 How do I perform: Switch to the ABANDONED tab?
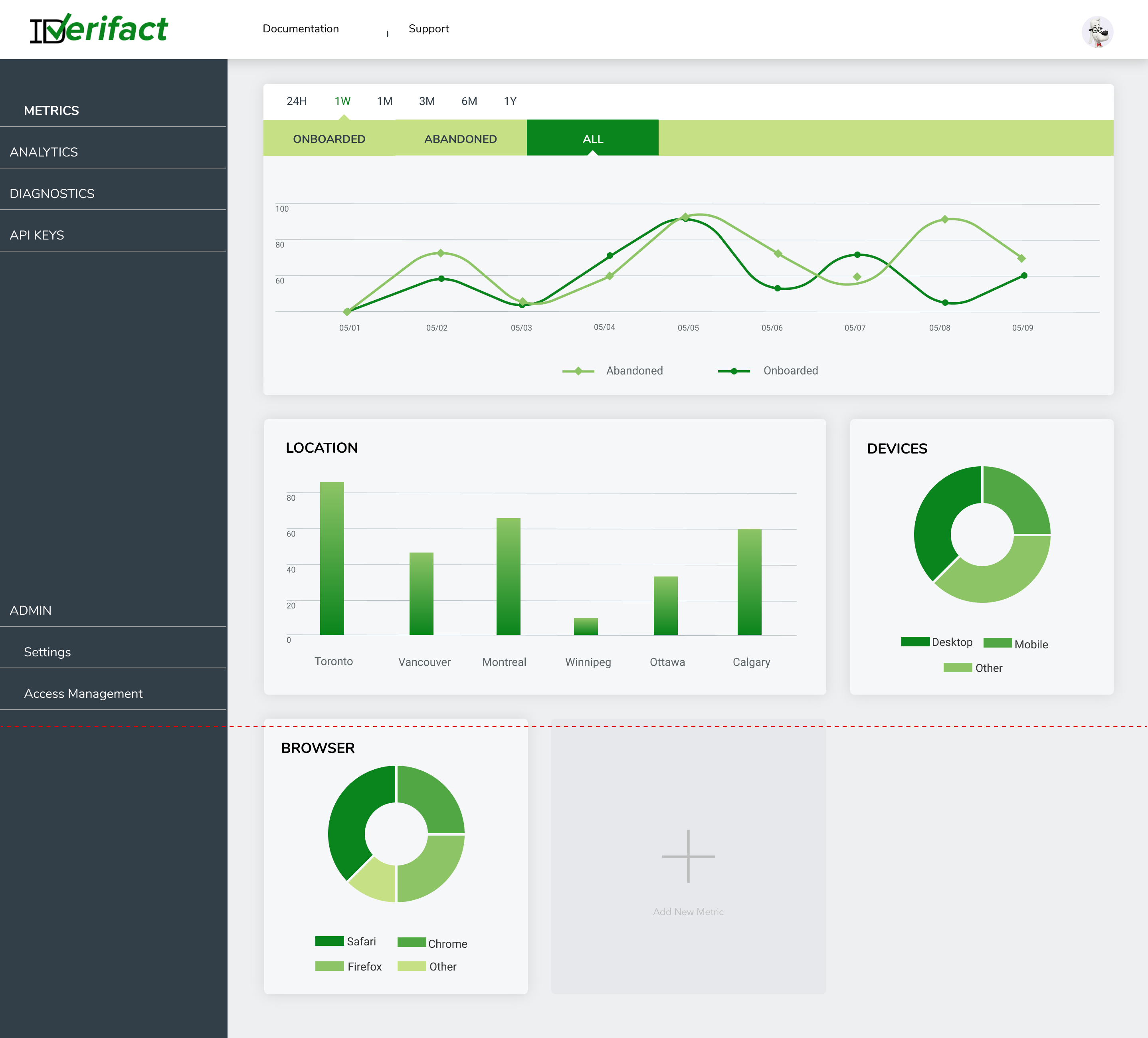pos(460,139)
